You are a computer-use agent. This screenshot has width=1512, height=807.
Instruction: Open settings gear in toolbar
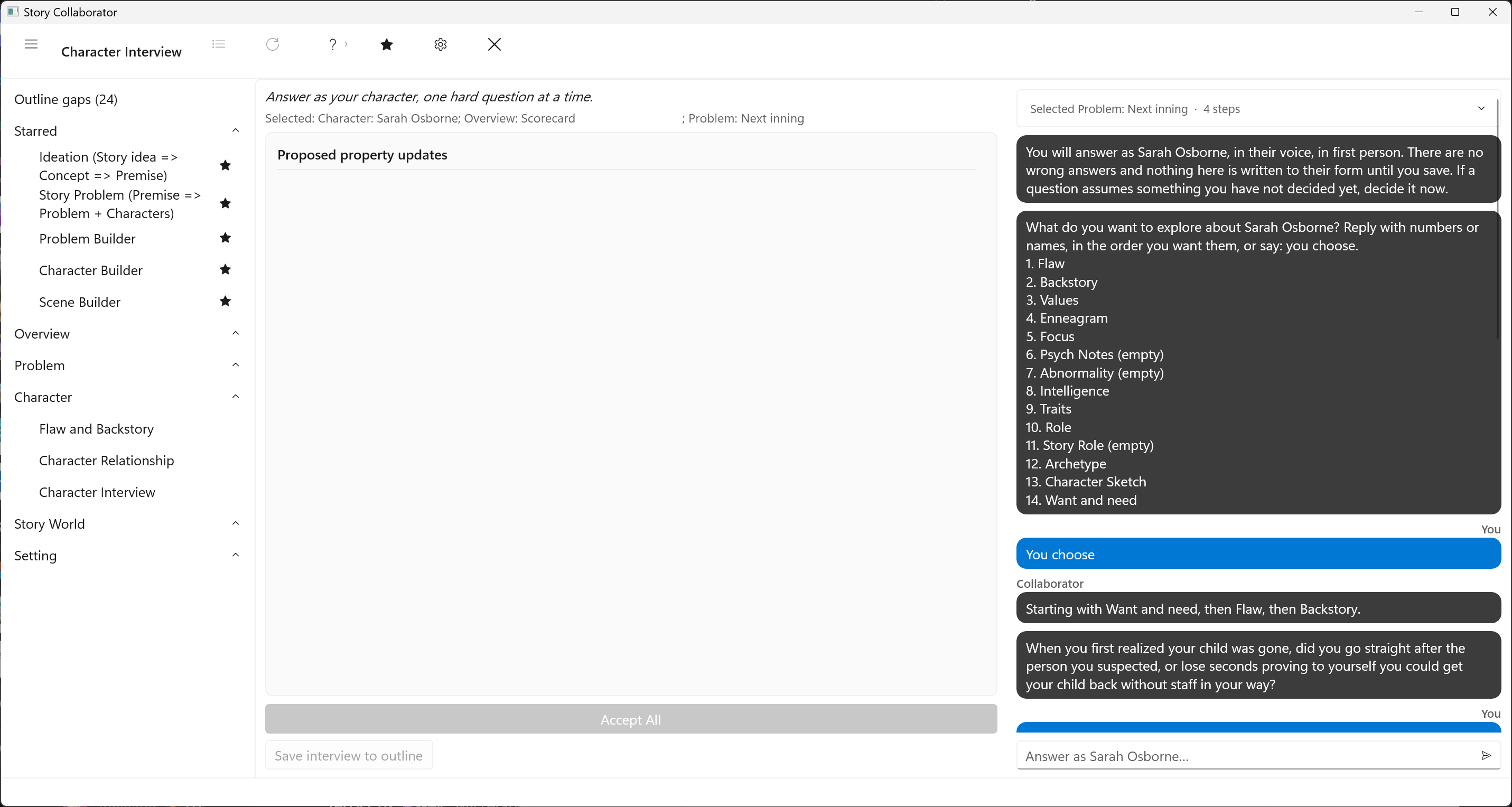440,44
